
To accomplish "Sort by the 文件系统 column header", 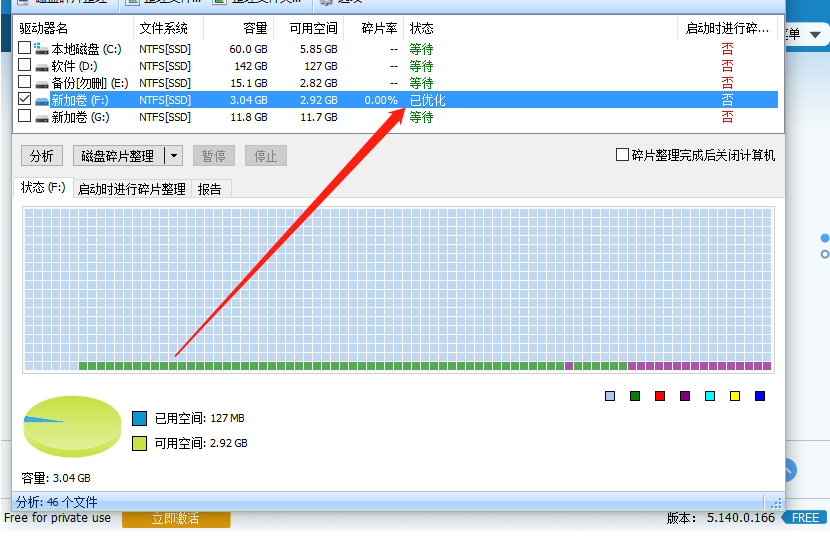I will point(168,28).
